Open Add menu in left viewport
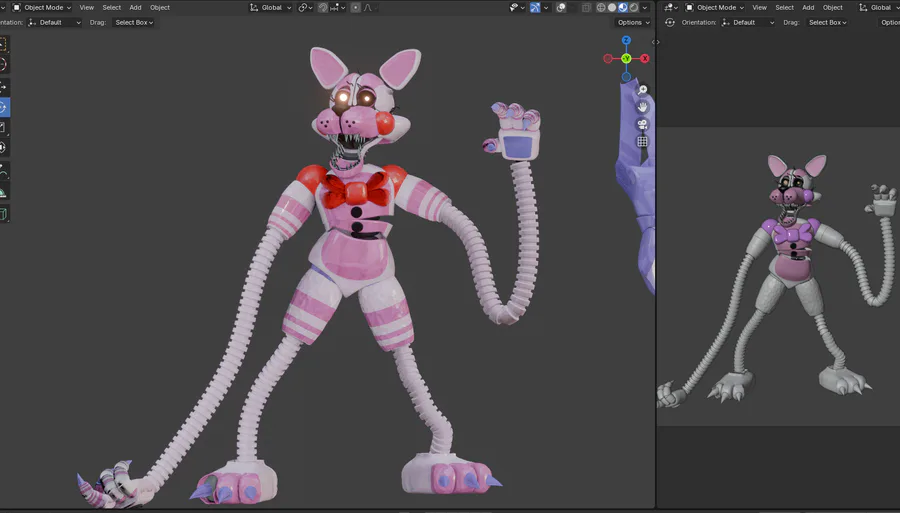 (x=135, y=7)
